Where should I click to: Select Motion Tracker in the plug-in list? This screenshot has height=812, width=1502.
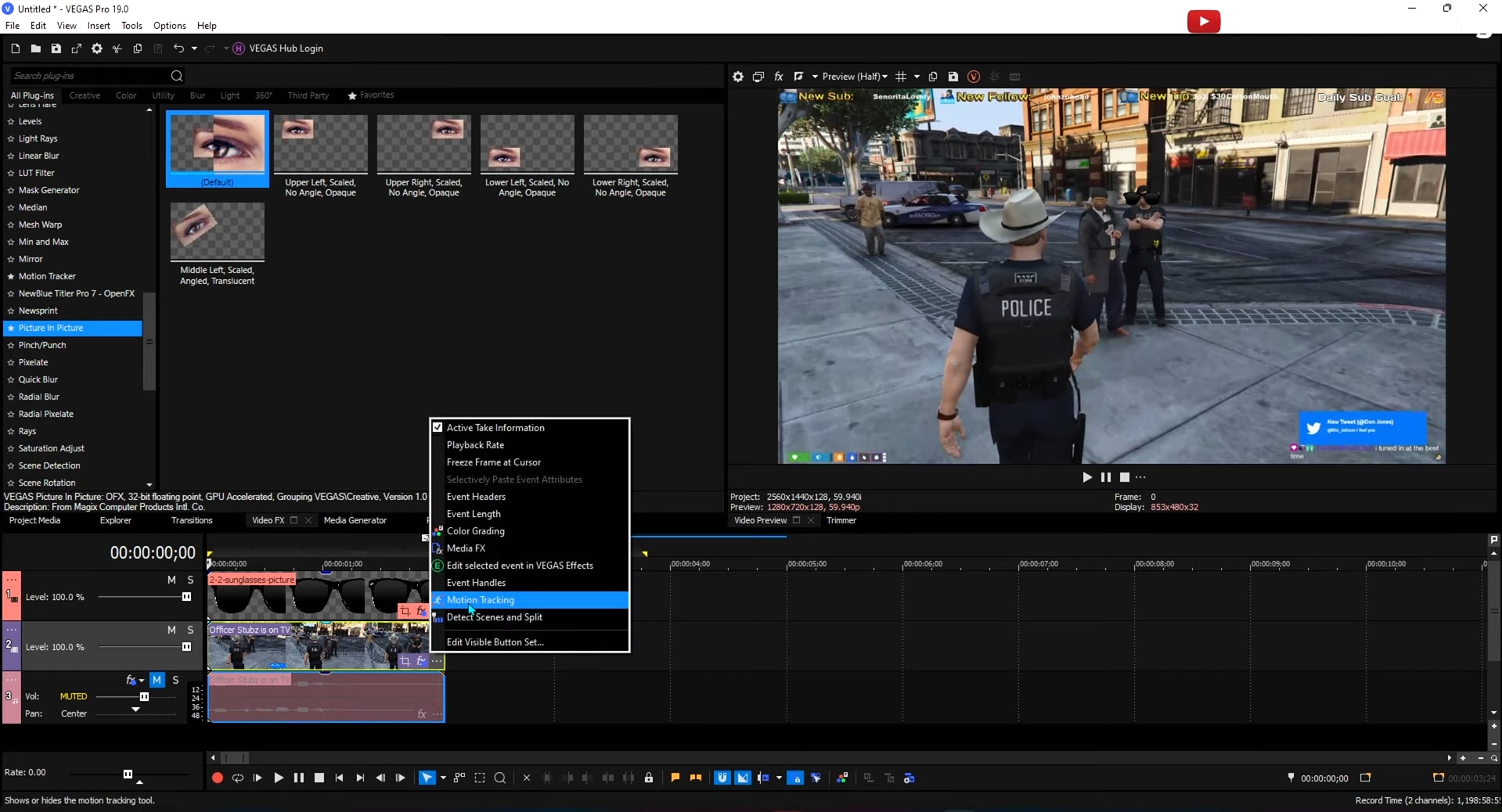click(x=47, y=276)
